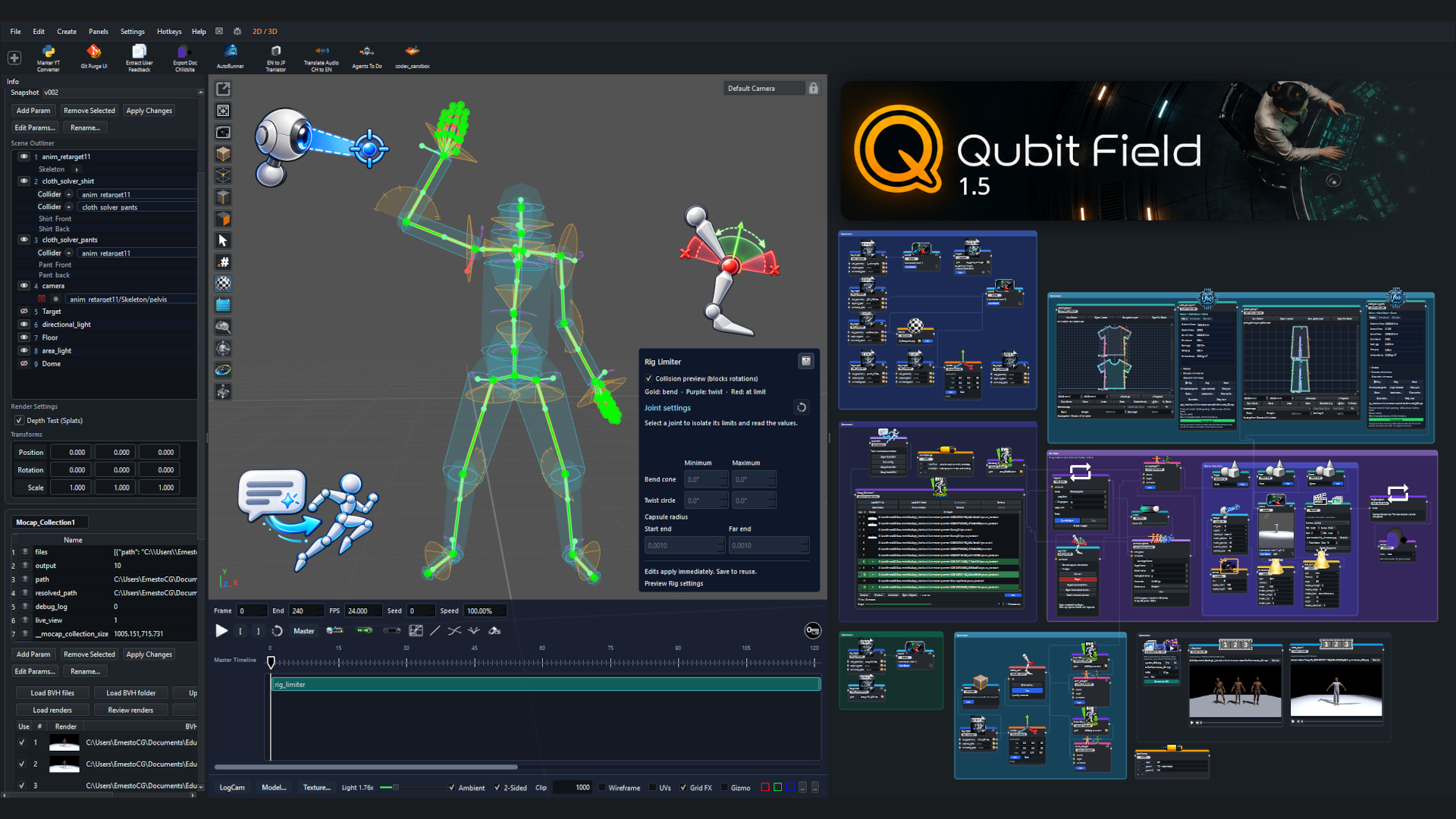The height and width of the screenshot is (819, 1456).
Task: Click the curve graph editor icon in the timeline
Action: click(x=416, y=631)
